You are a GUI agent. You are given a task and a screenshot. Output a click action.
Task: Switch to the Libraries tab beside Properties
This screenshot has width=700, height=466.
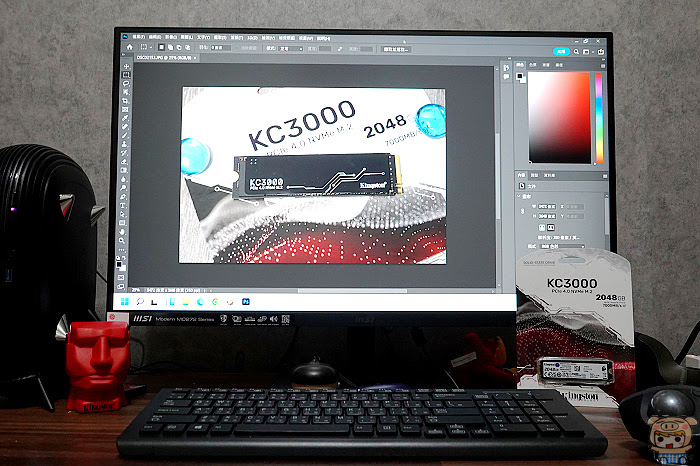(x=549, y=175)
